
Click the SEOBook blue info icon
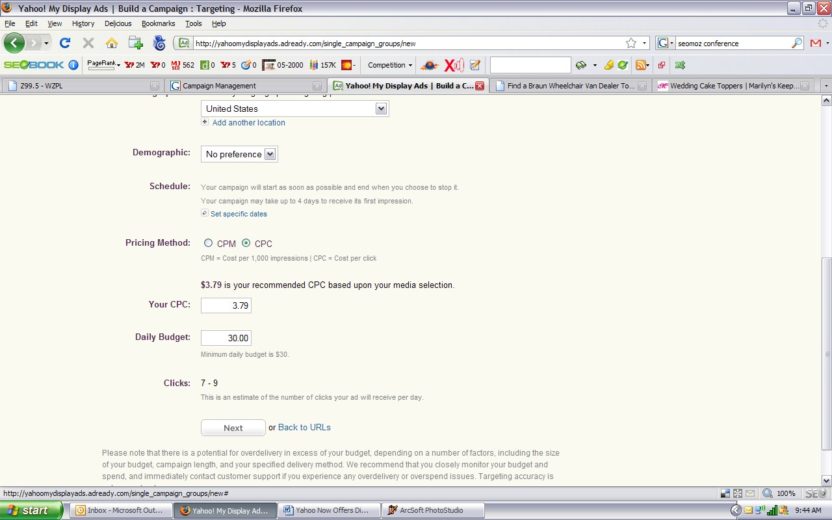[73, 65]
